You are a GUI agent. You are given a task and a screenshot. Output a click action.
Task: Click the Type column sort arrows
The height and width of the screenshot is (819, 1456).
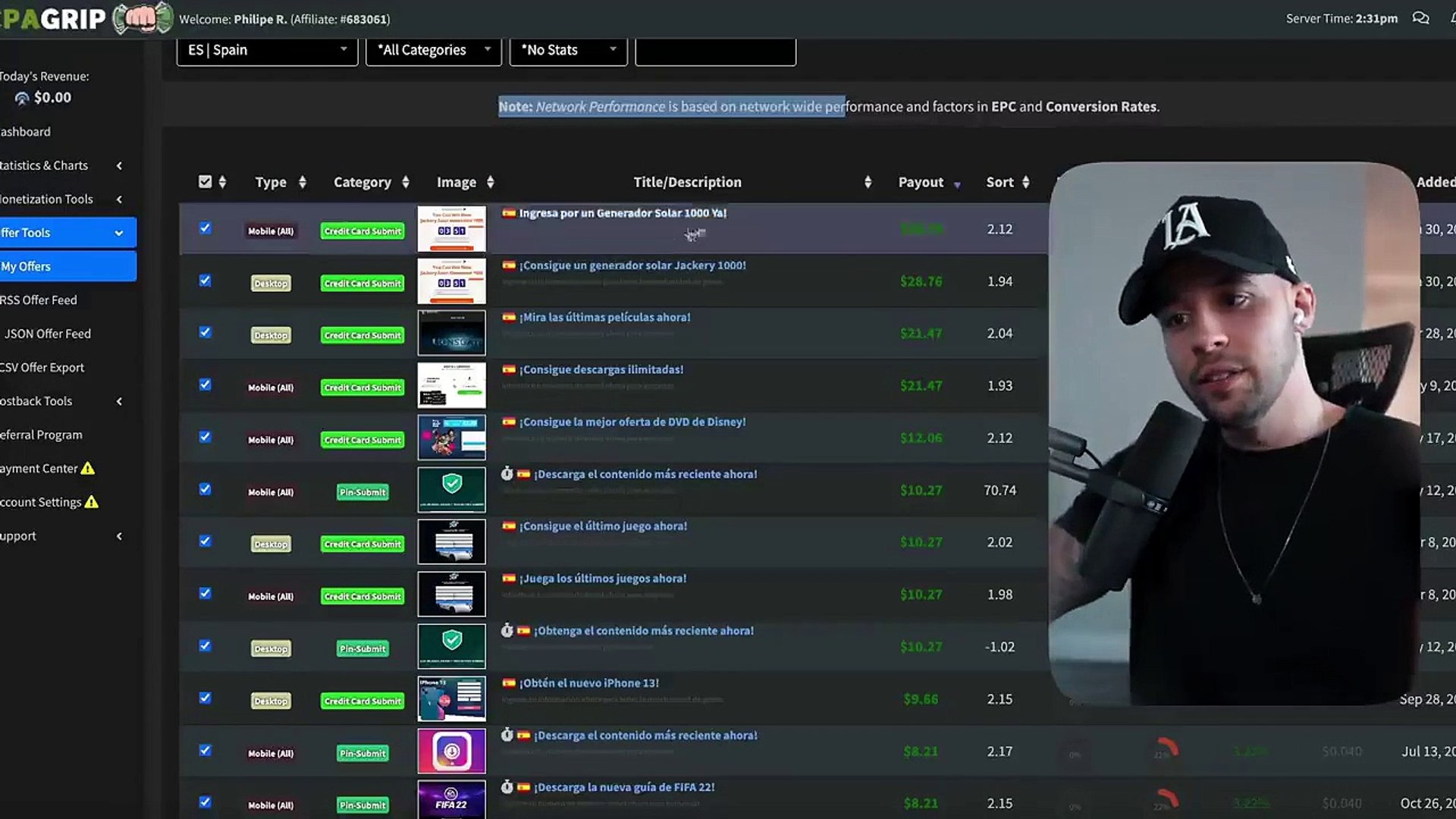point(302,182)
